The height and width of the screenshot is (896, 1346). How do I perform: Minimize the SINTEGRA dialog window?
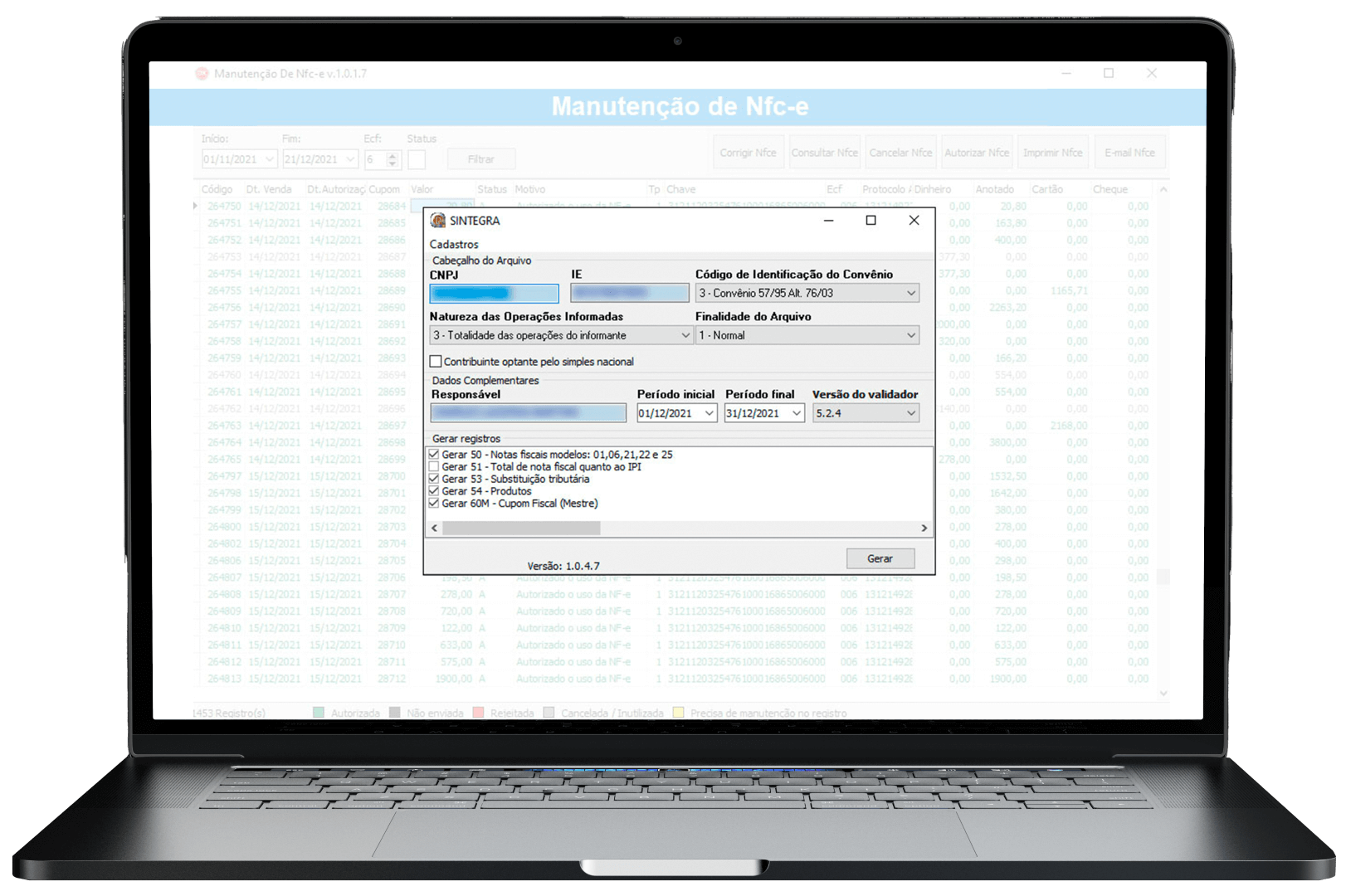pos(828,221)
